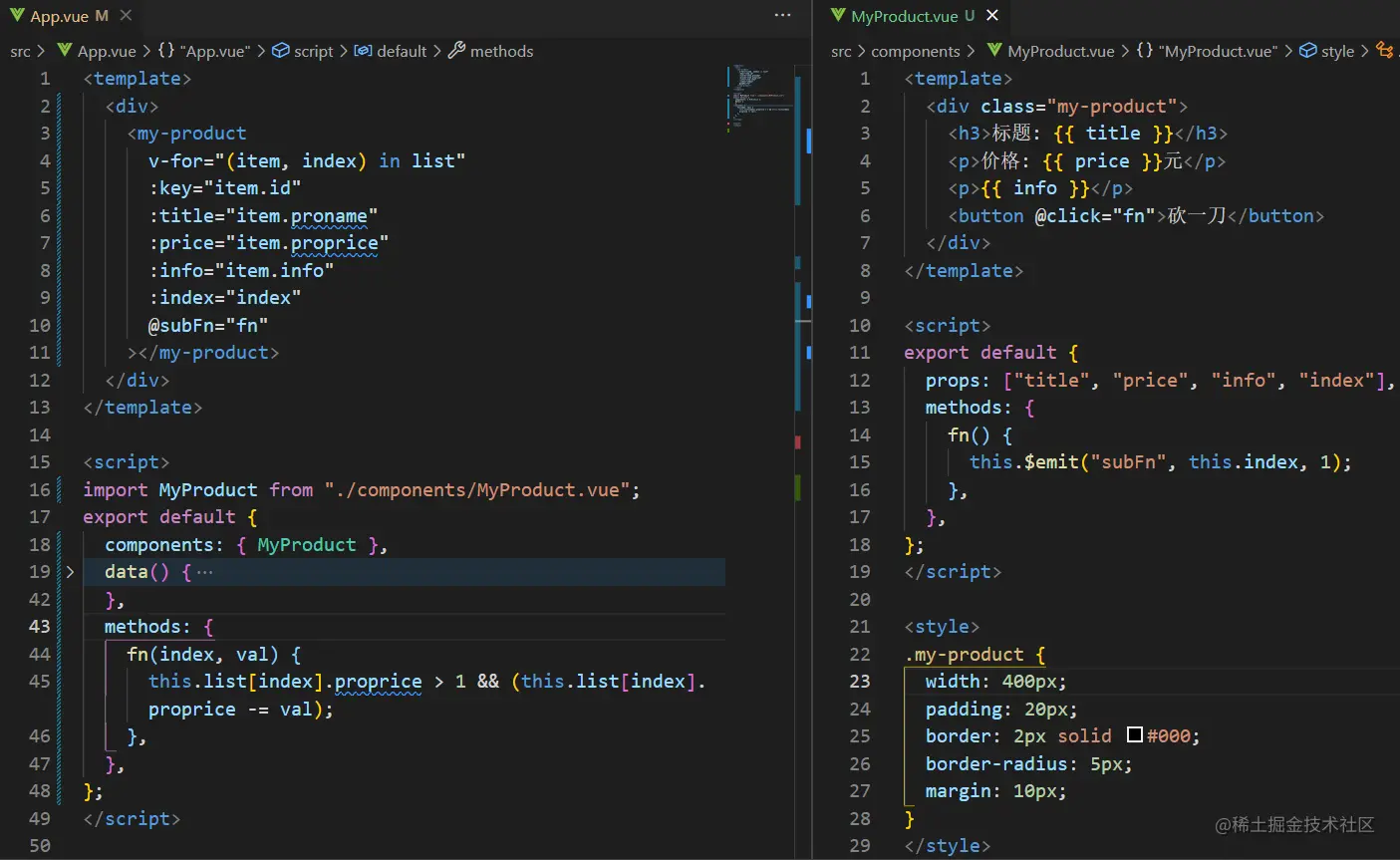
Task: Click the red error marker in App.vue's overview ruler
Action: [798, 441]
